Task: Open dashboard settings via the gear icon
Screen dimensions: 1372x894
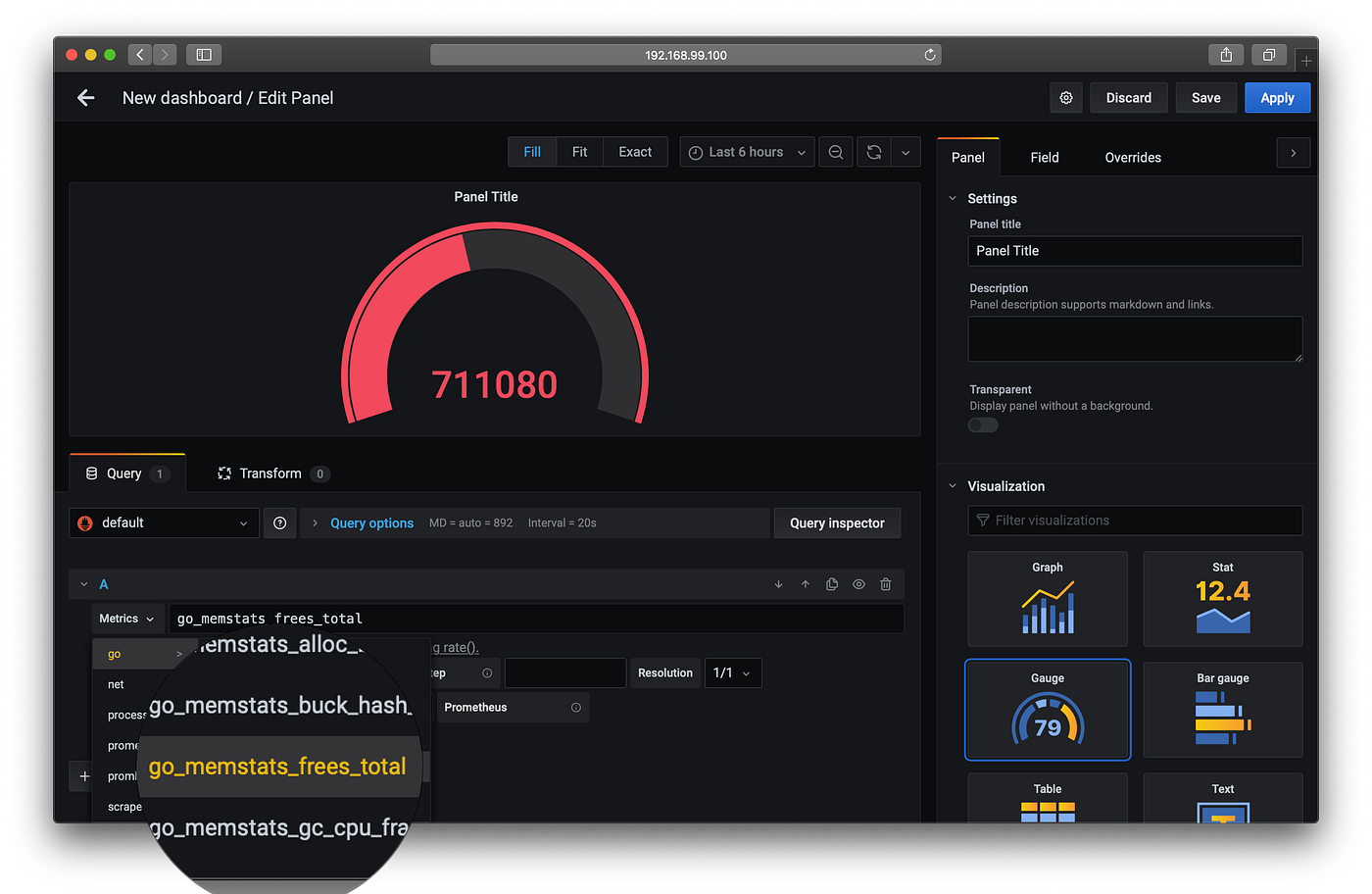Action: coord(1066,97)
